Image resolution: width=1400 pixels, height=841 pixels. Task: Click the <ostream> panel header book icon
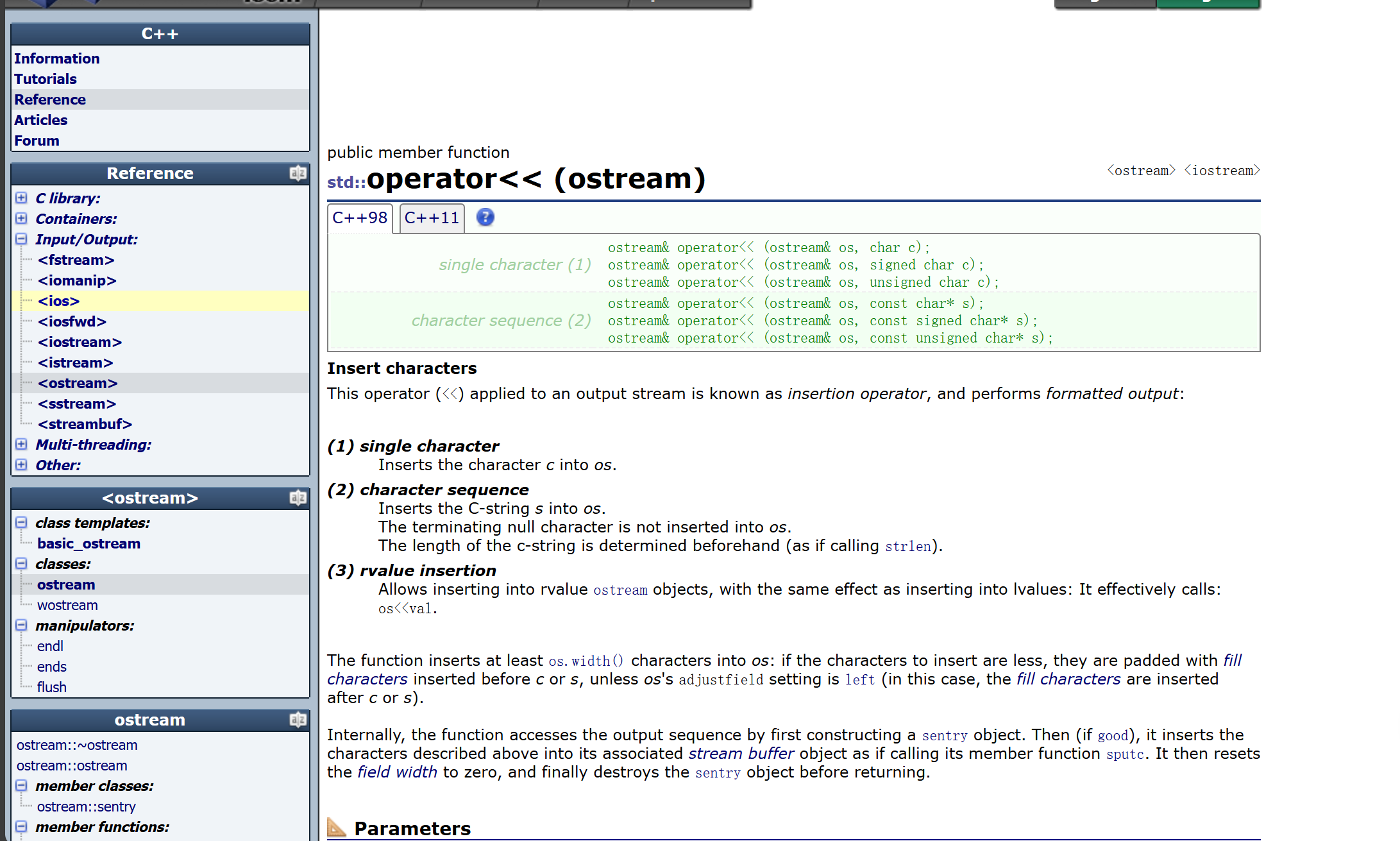coord(298,498)
